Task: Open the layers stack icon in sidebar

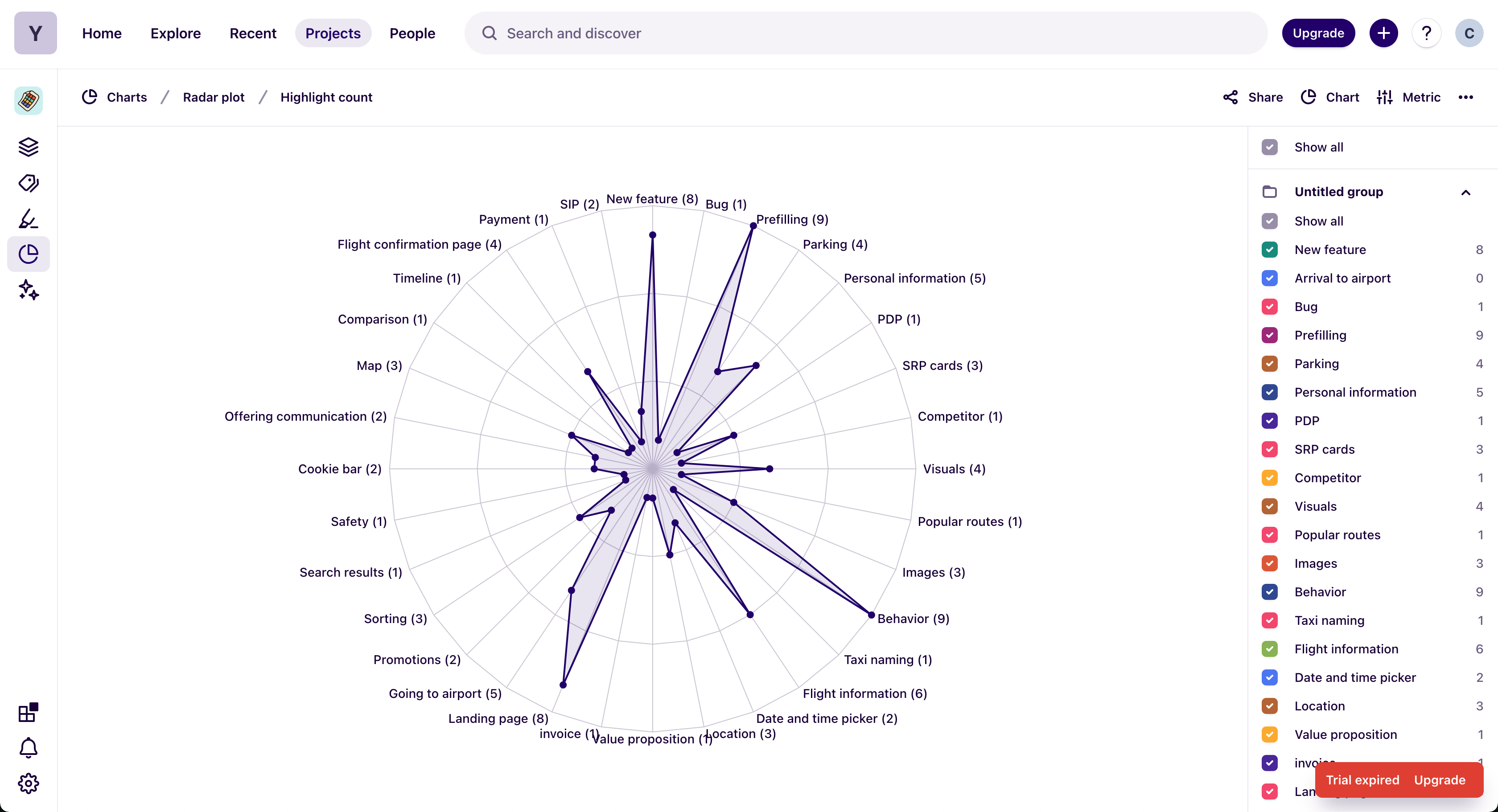Action: [28, 147]
